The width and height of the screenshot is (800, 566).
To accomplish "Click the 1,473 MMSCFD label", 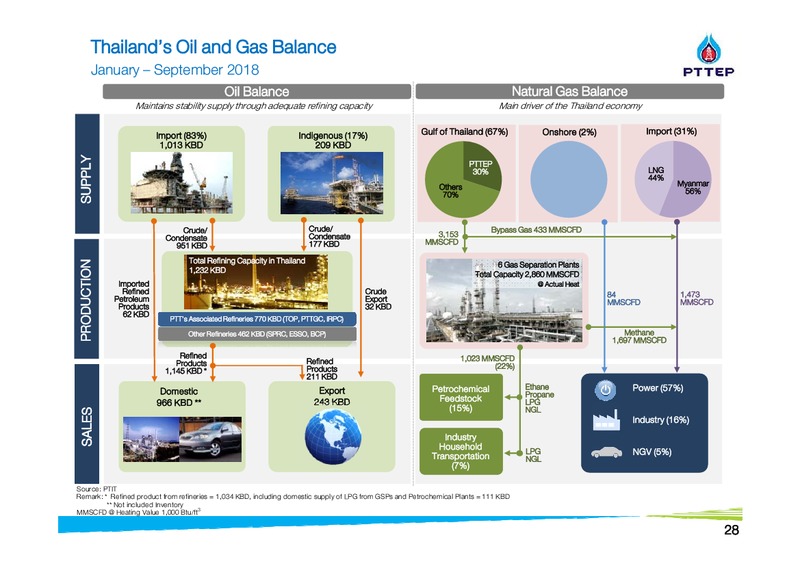I will tap(696, 299).
